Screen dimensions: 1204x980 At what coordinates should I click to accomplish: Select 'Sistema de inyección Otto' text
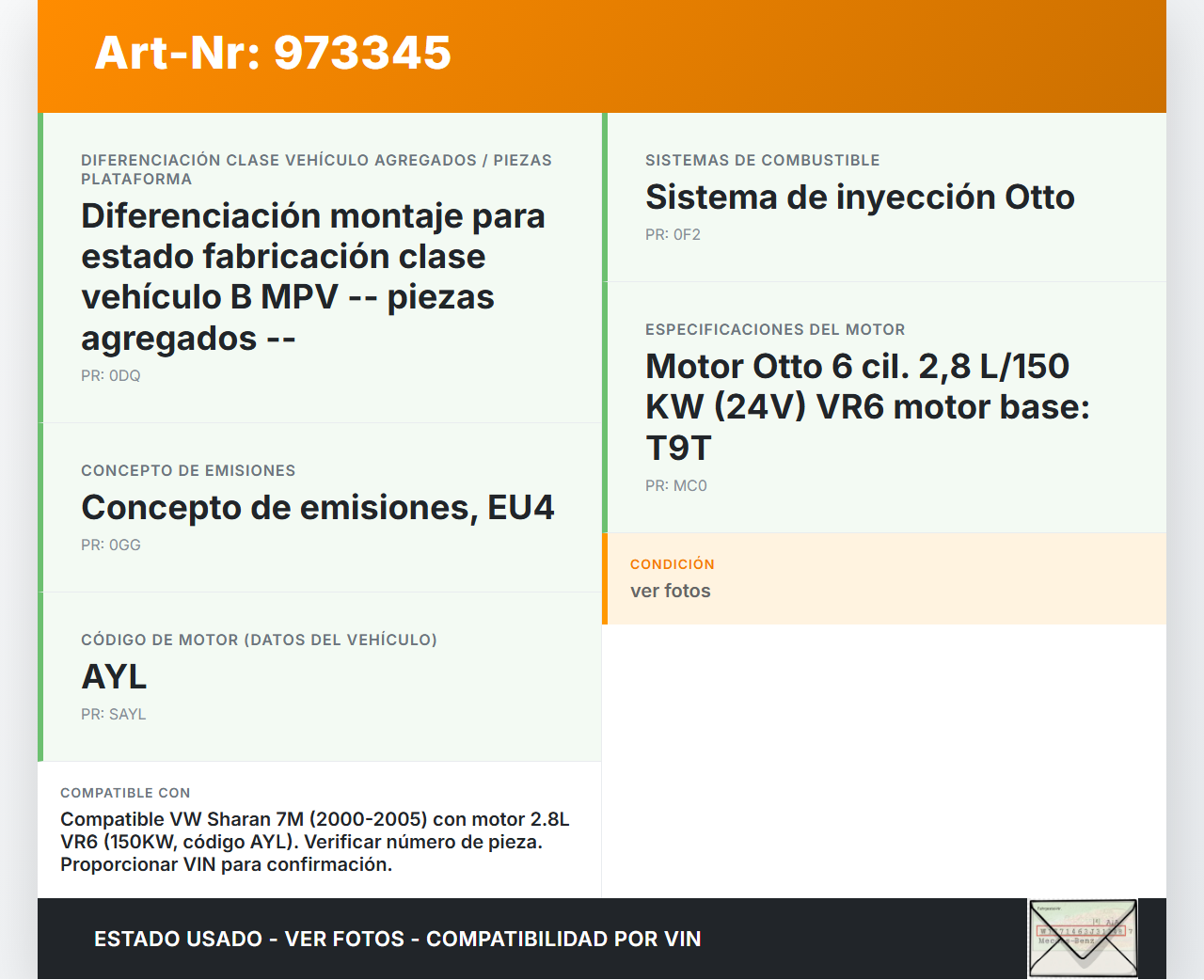click(860, 198)
